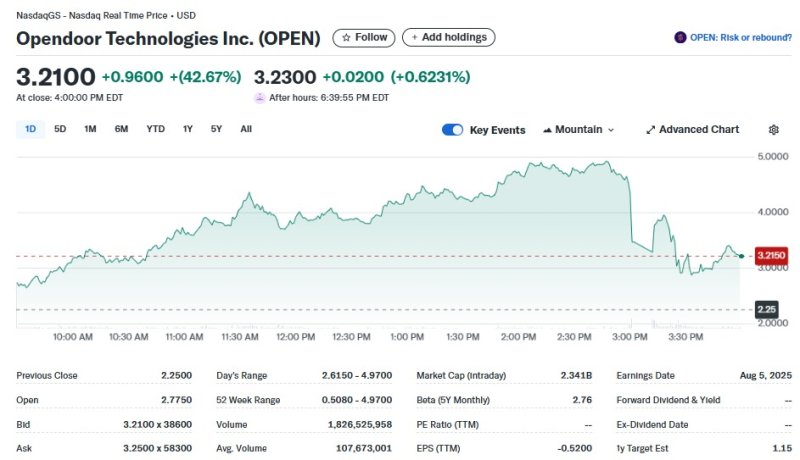The image size is (800, 460).
Task: Toggle the Key Events switch
Action: click(x=453, y=130)
